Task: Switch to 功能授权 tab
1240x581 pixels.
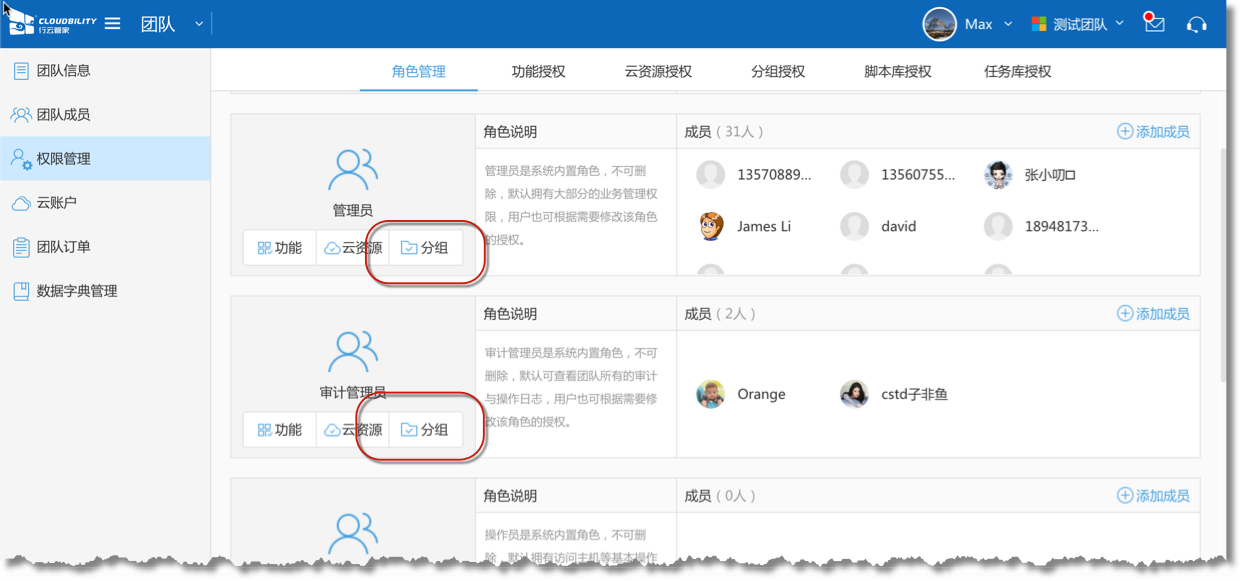Action: pos(538,71)
